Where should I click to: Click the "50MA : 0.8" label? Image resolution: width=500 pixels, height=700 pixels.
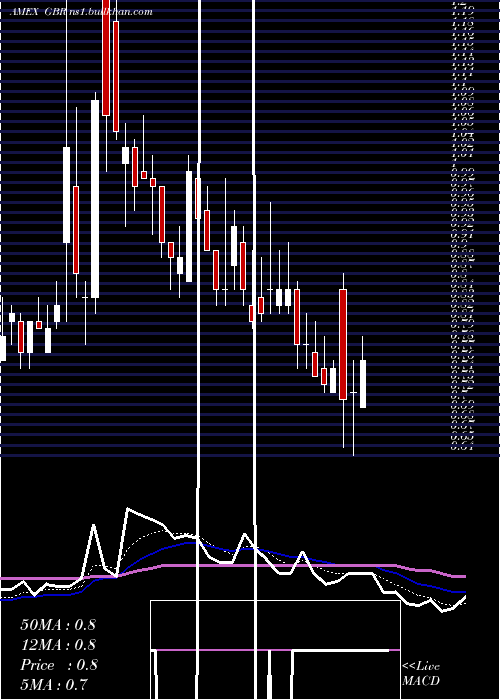tap(58, 625)
